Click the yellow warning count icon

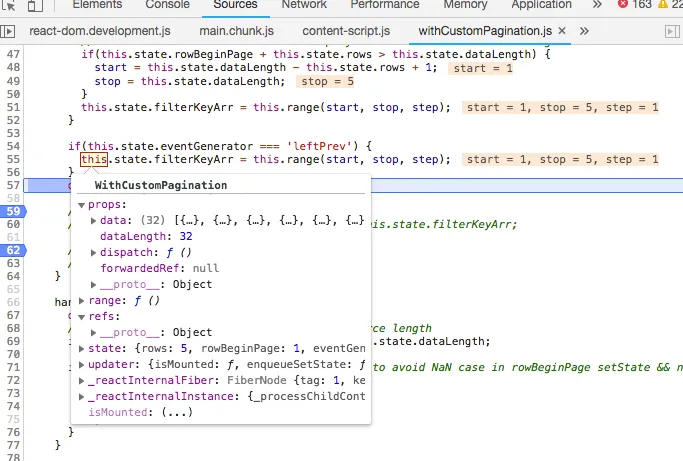(663, 4)
